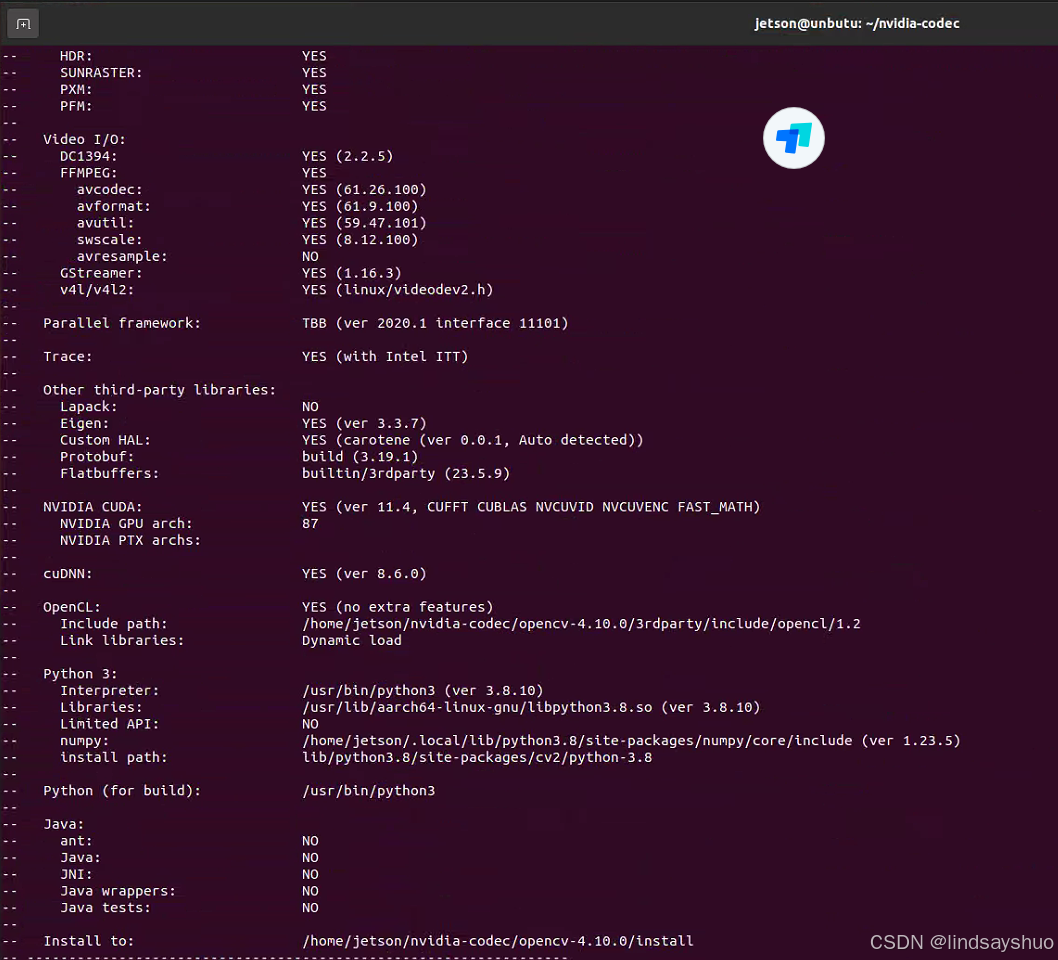Click the ant 'NO' value
1058x960 pixels.
[x=310, y=841]
